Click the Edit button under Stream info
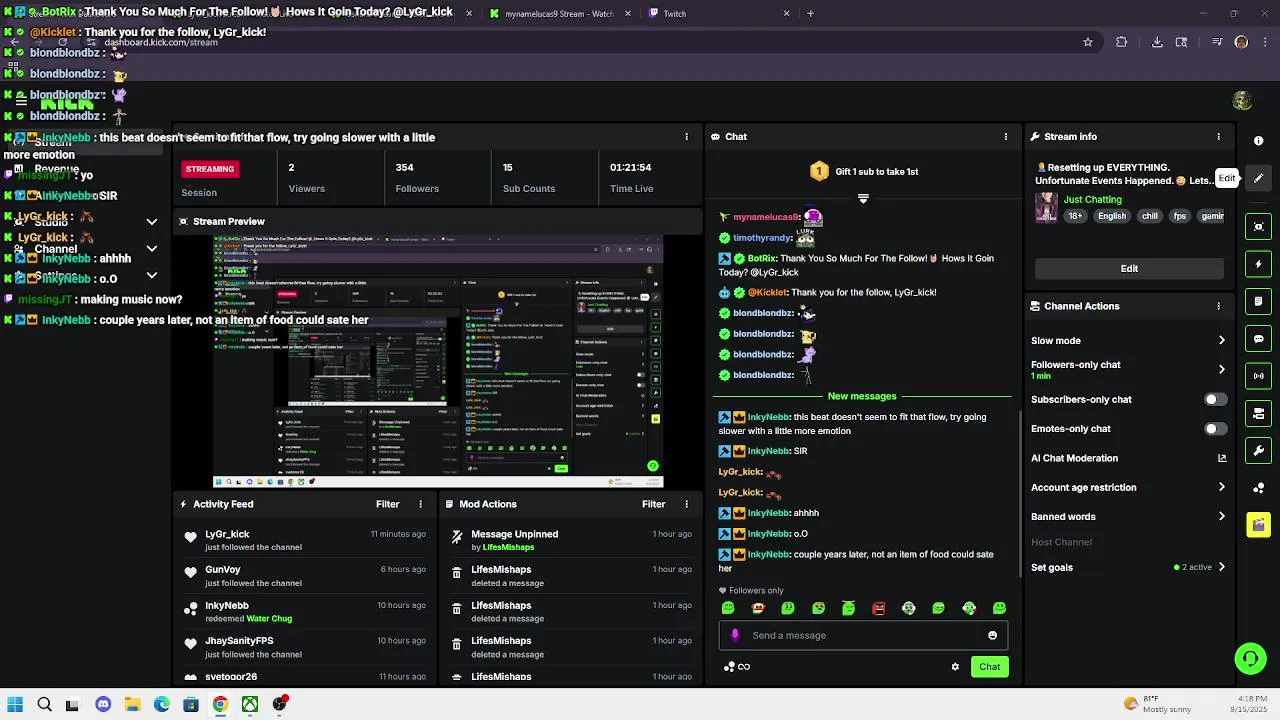Image resolution: width=1280 pixels, height=720 pixels. click(x=1129, y=269)
